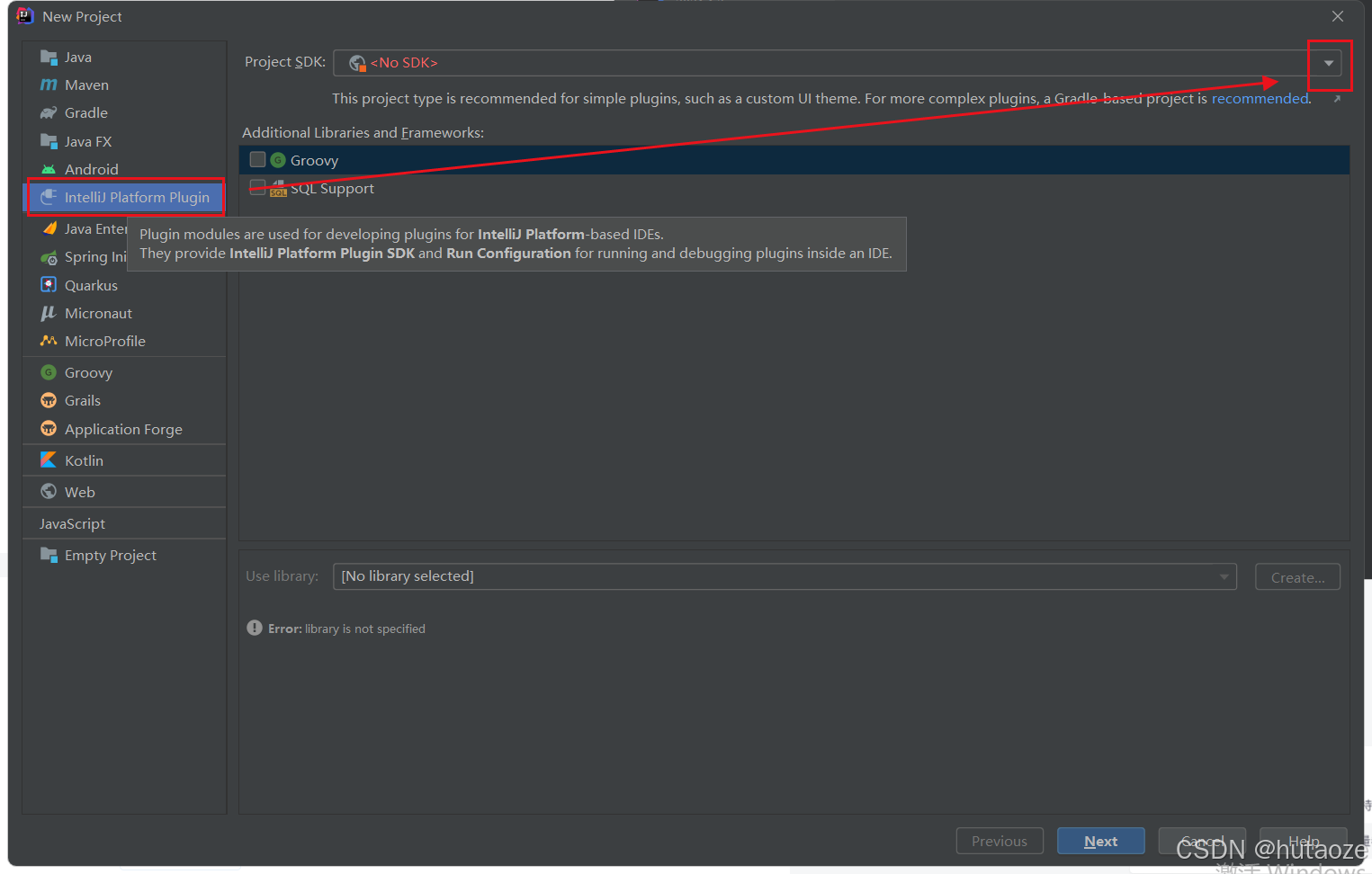Screen dimensions: 1372x874
Task: Click the 'Error: library is not specified' message
Action: (x=346, y=629)
